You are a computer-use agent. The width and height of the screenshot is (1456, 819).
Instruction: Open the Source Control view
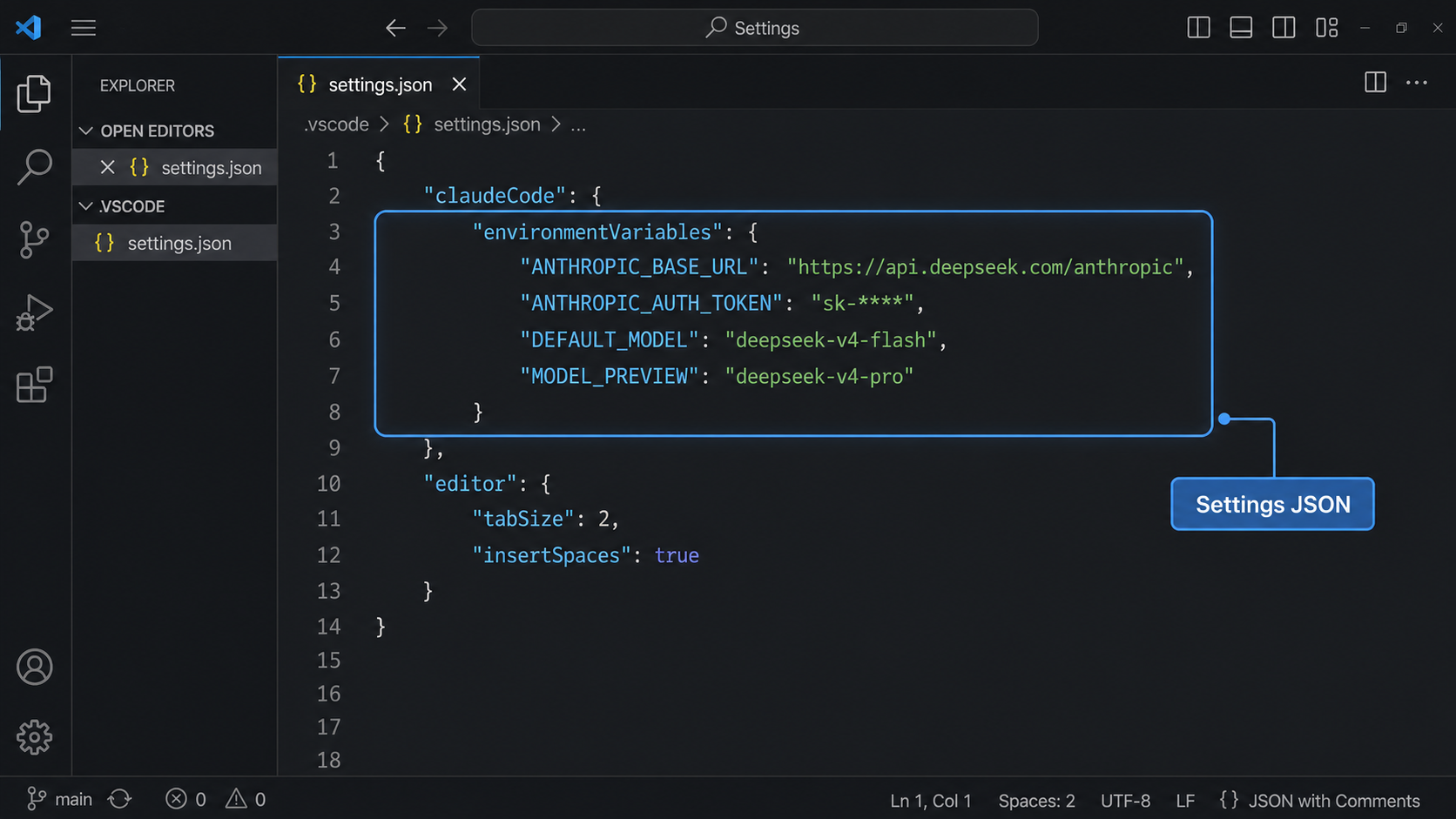tap(34, 239)
